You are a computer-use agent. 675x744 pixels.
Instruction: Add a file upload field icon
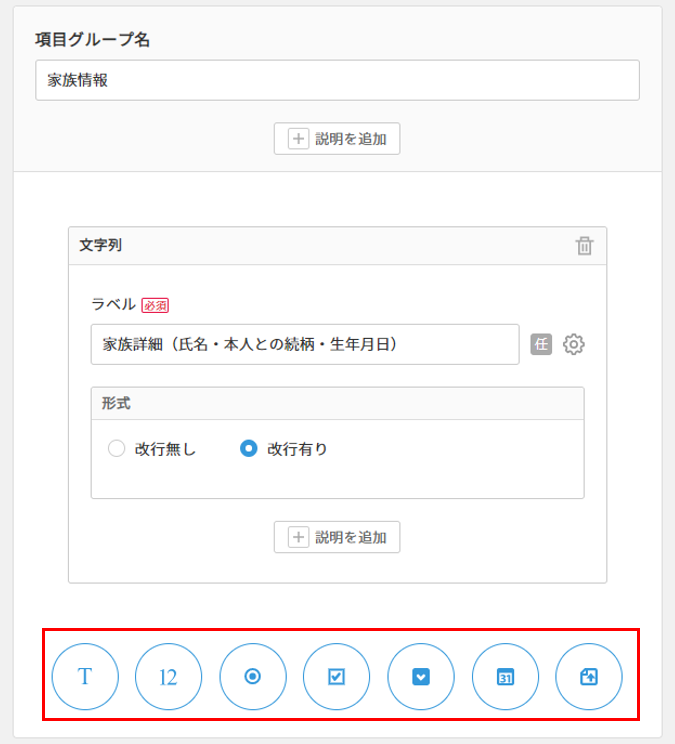point(589,677)
